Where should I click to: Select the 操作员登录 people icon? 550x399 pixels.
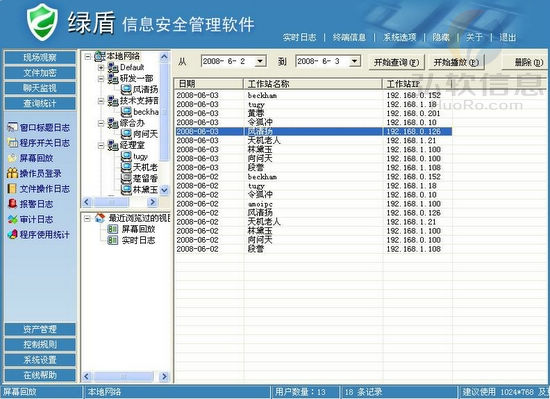coord(12,173)
